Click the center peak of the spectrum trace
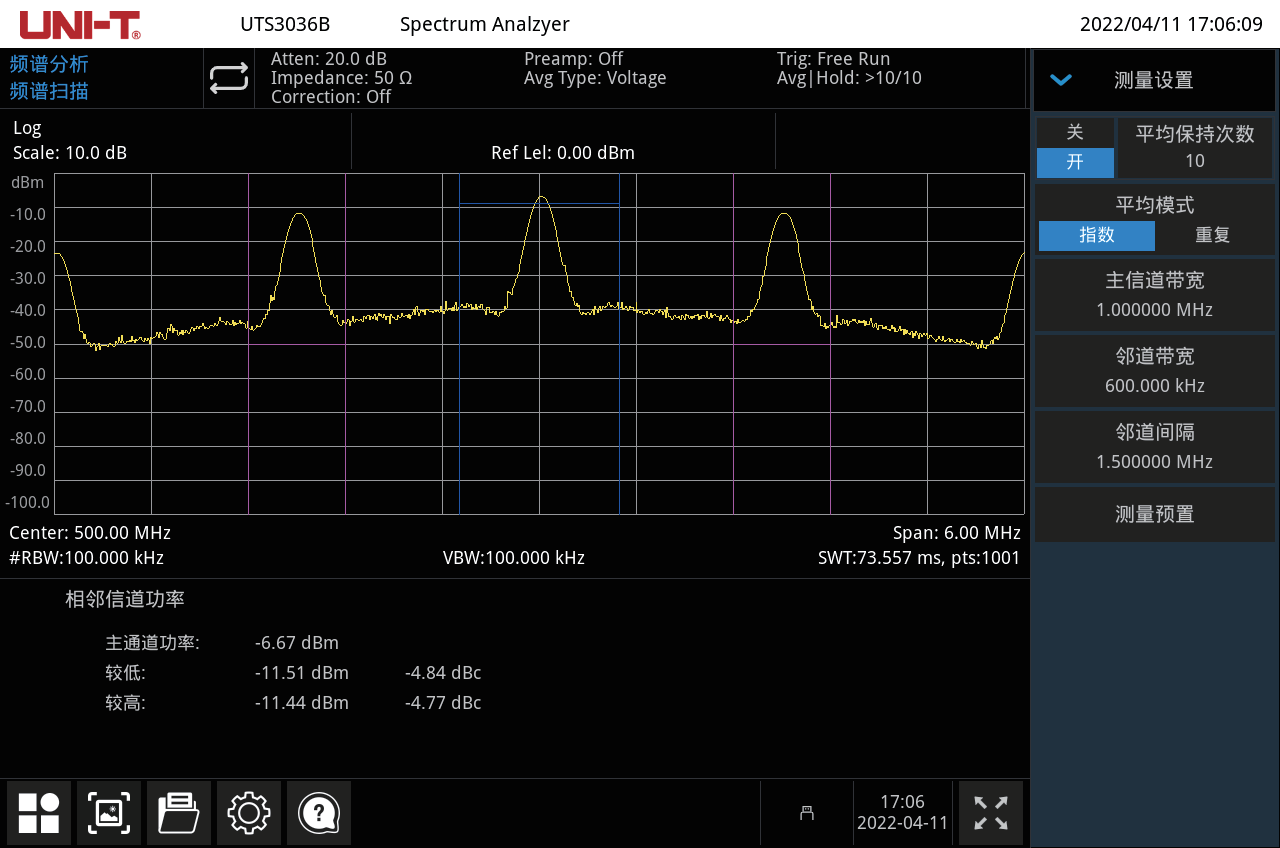The width and height of the screenshot is (1280, 848). pyautogui.click(x=541, y=198)
